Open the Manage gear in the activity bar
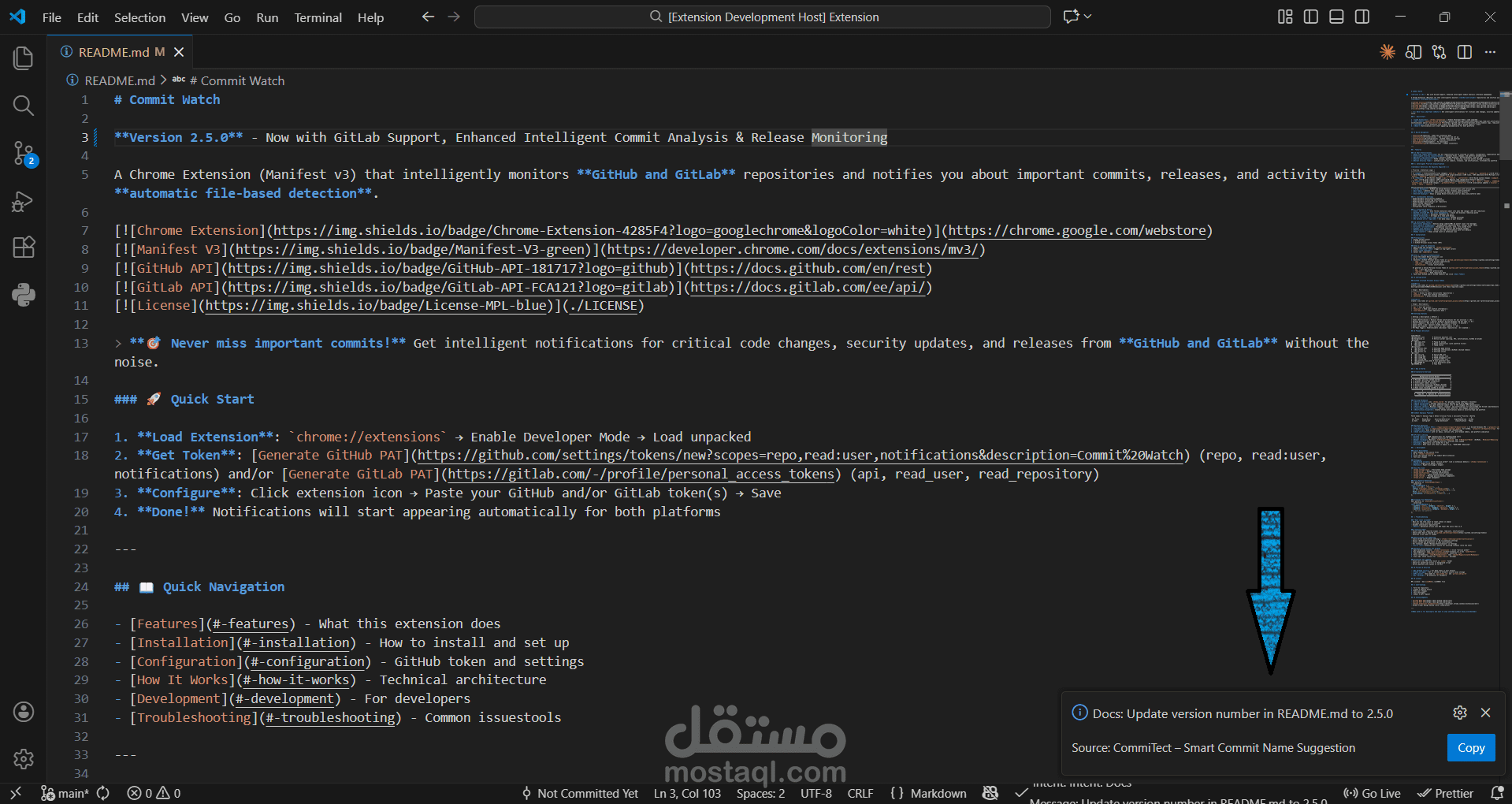The width and height of the screenshot is (1512, 804). click(x=24, y=759)
